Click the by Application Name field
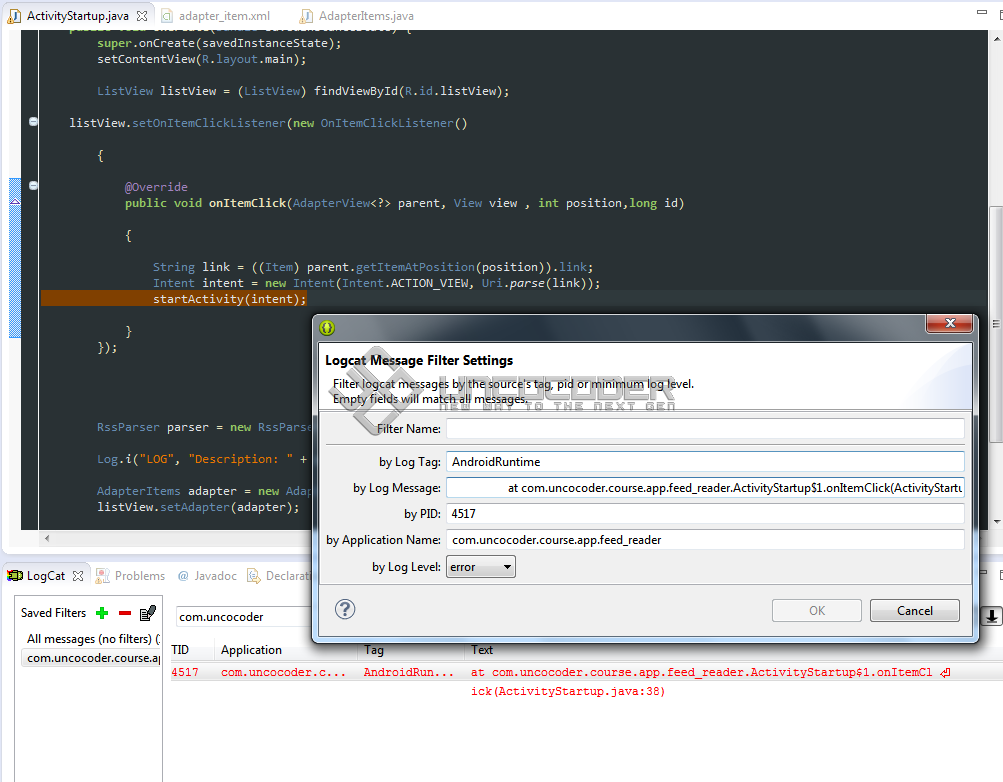1003x782 pixels. tap(705, 540)
